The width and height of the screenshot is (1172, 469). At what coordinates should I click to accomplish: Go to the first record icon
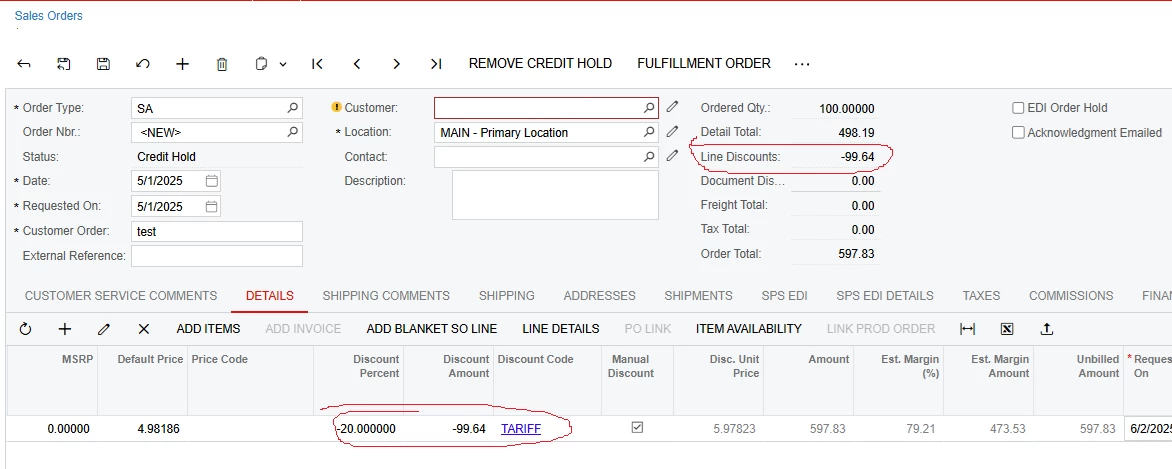click(317, 64)
